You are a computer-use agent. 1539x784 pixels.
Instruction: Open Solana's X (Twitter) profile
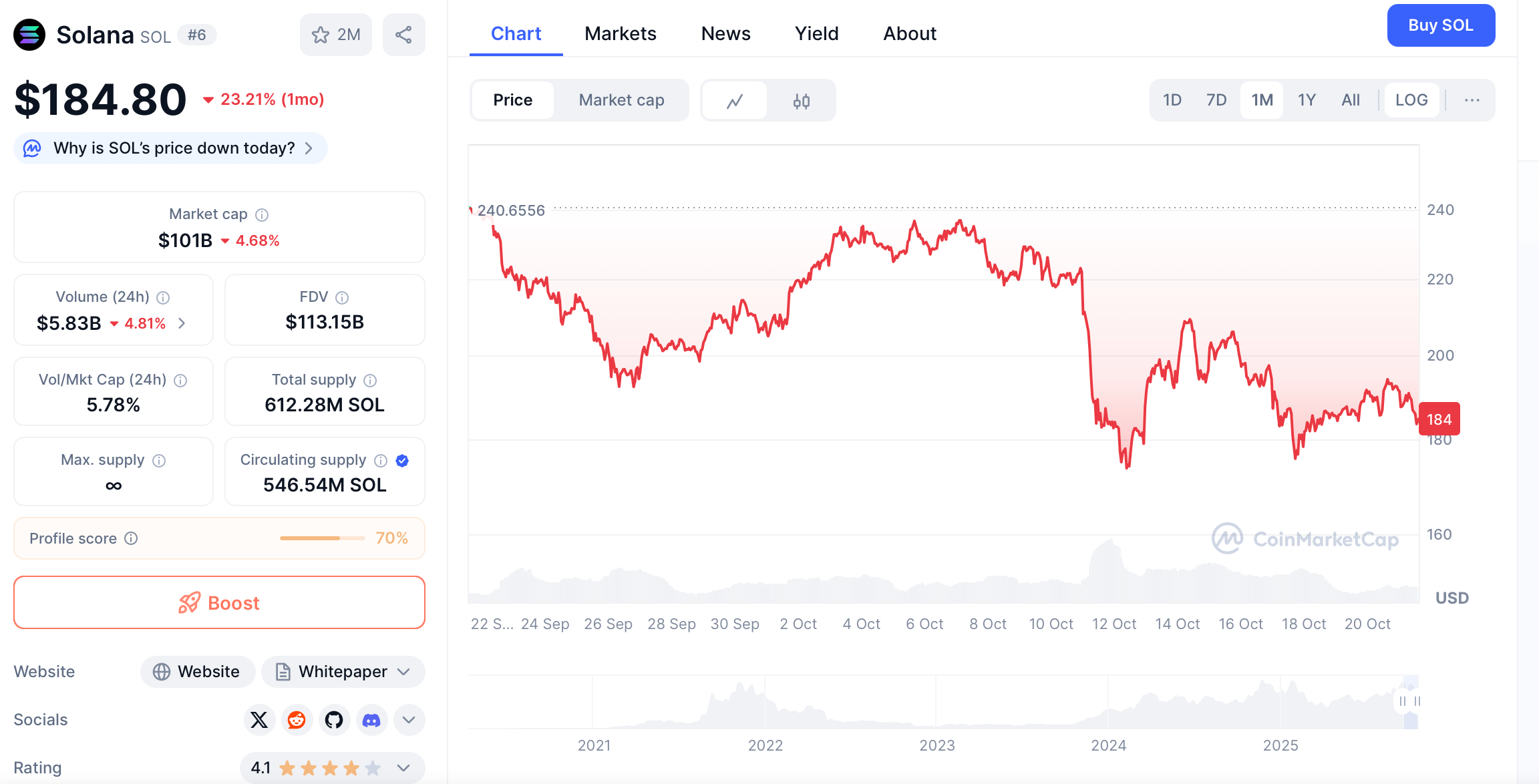click(259, 720)
